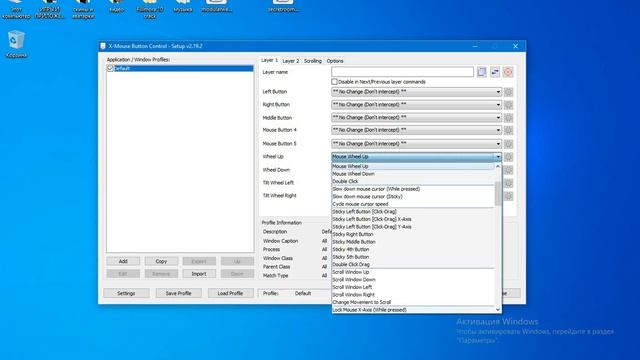Choose Double Click in the open list
Image resolution: width=640 pixels, height=360 pixels.
coord(413,181)
